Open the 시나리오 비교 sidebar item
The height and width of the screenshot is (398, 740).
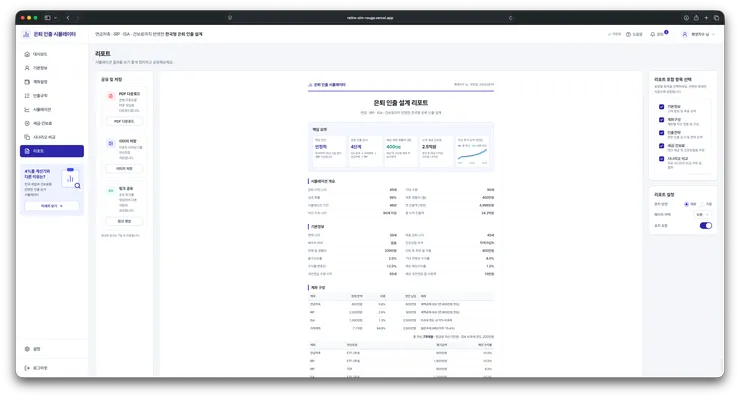[52, 137]
